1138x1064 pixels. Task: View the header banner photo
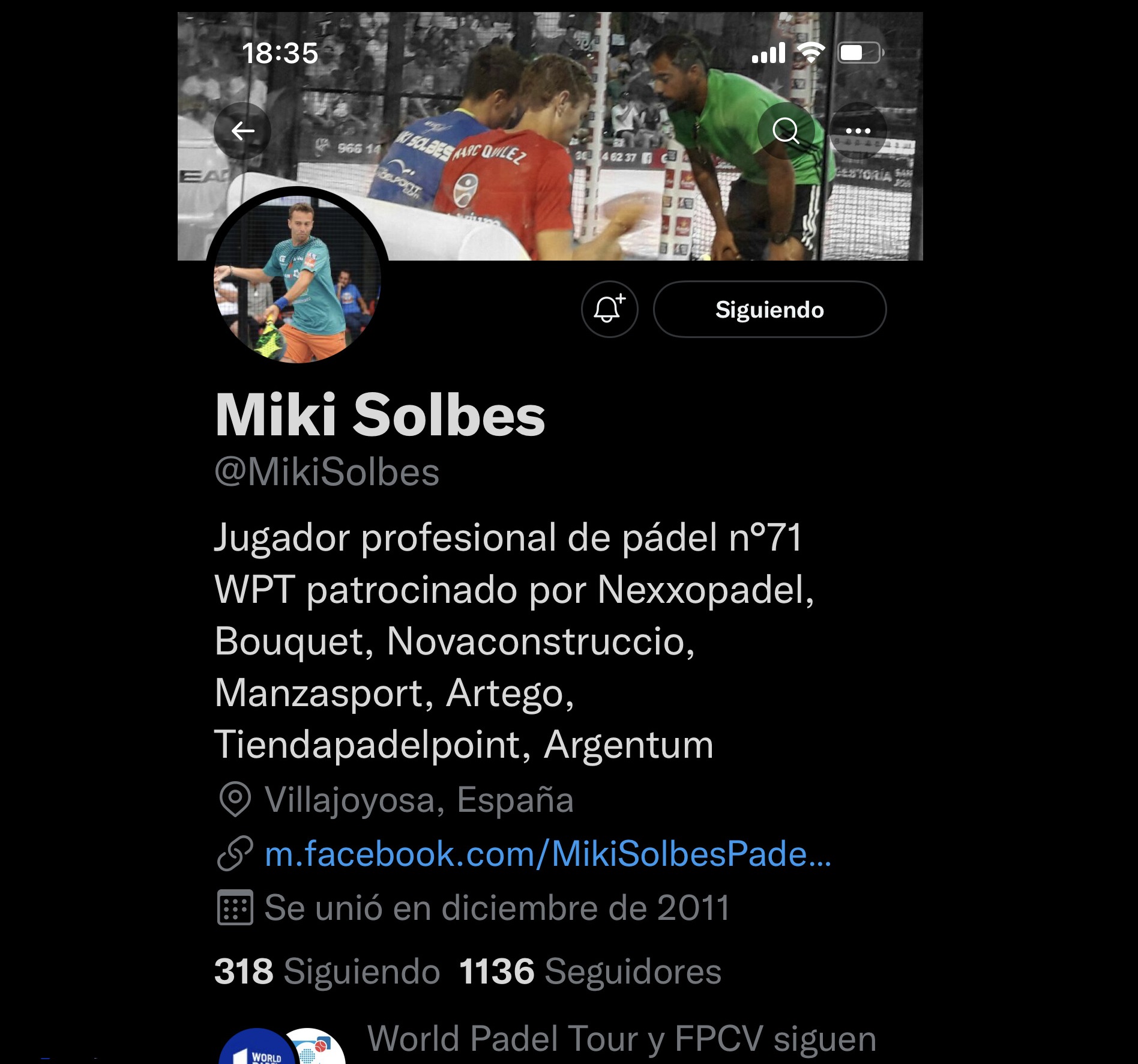tap(550, 136)
